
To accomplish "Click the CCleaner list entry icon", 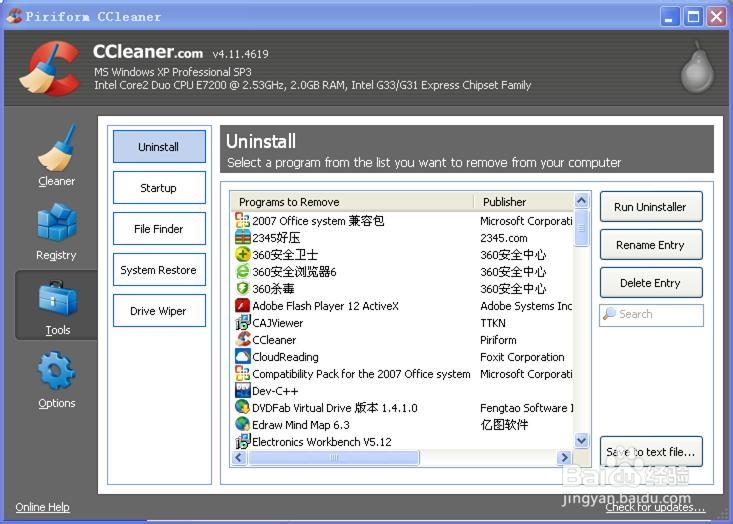I will coord(242,339).
